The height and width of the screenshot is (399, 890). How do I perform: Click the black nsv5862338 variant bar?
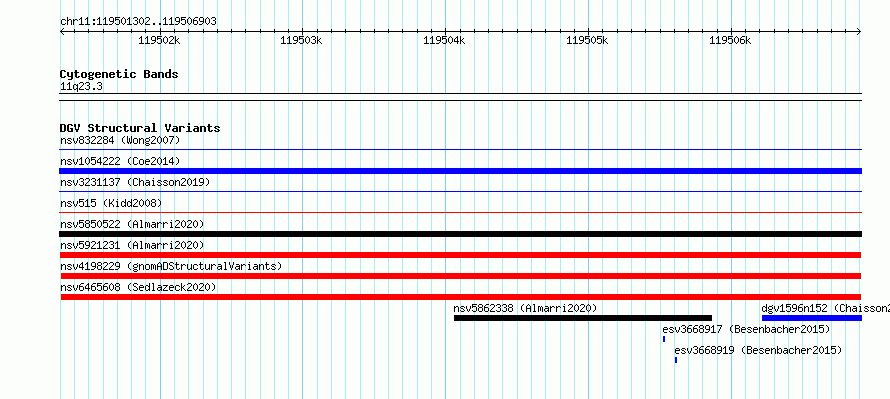point(582,318)
